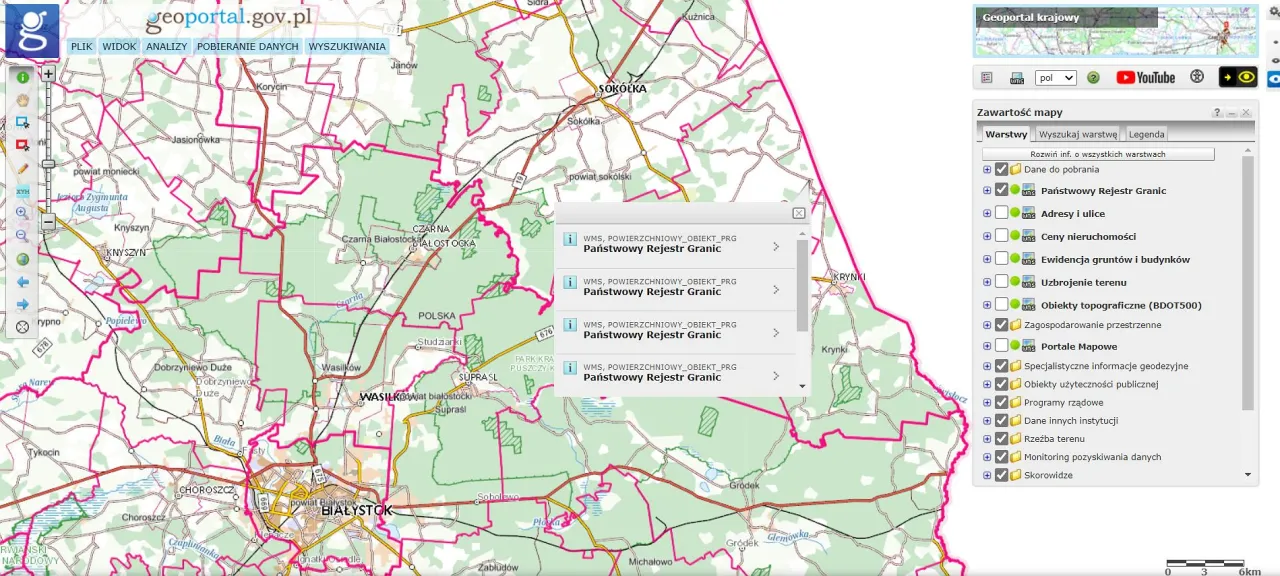Image resolution: width=1280 pixels, height=576 pixels.
Task: Close the Państwowy Rejestr Granic results popup
Action: tap(799, 213)
